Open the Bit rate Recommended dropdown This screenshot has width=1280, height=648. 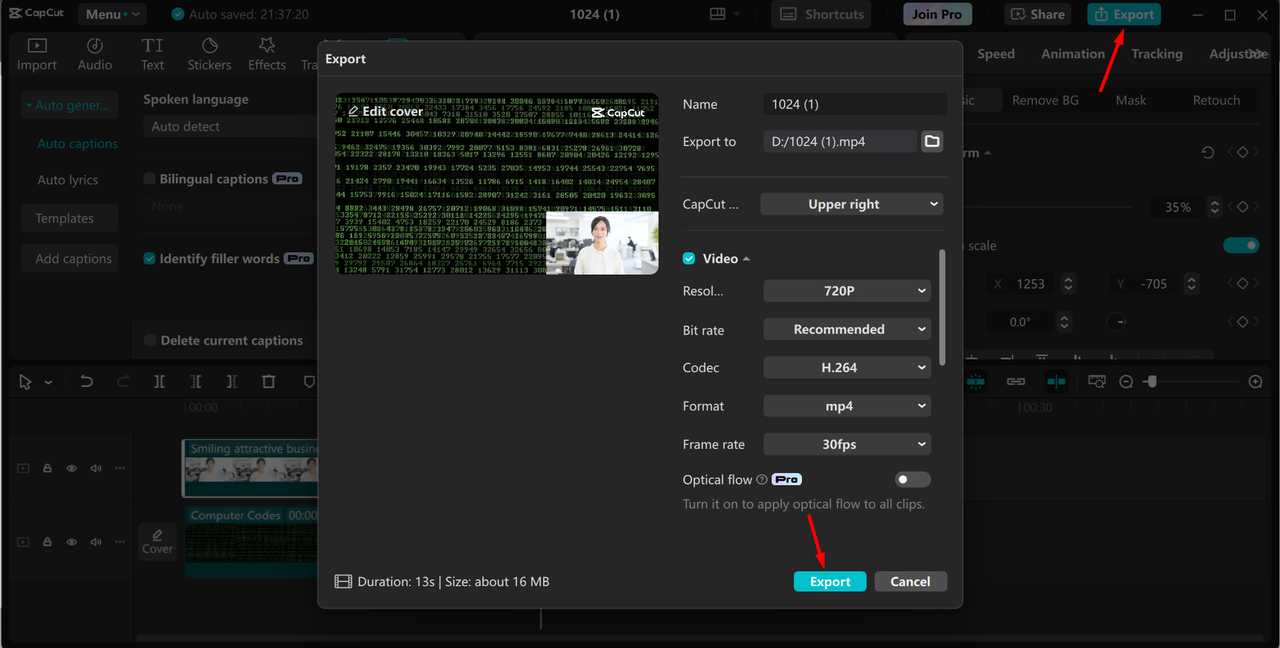(847, 329)
